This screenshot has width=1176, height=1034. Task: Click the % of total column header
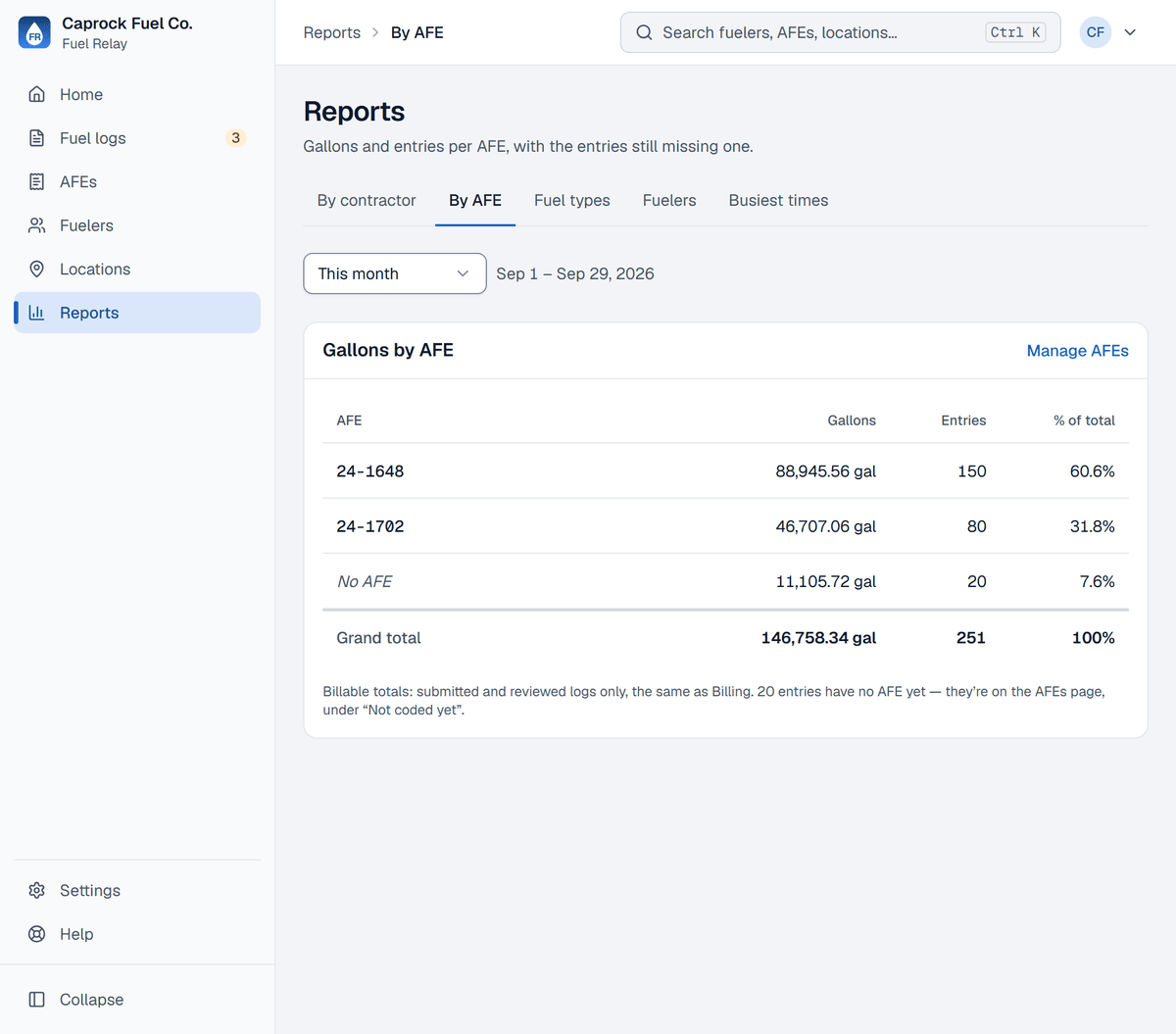click(1084, 420)
